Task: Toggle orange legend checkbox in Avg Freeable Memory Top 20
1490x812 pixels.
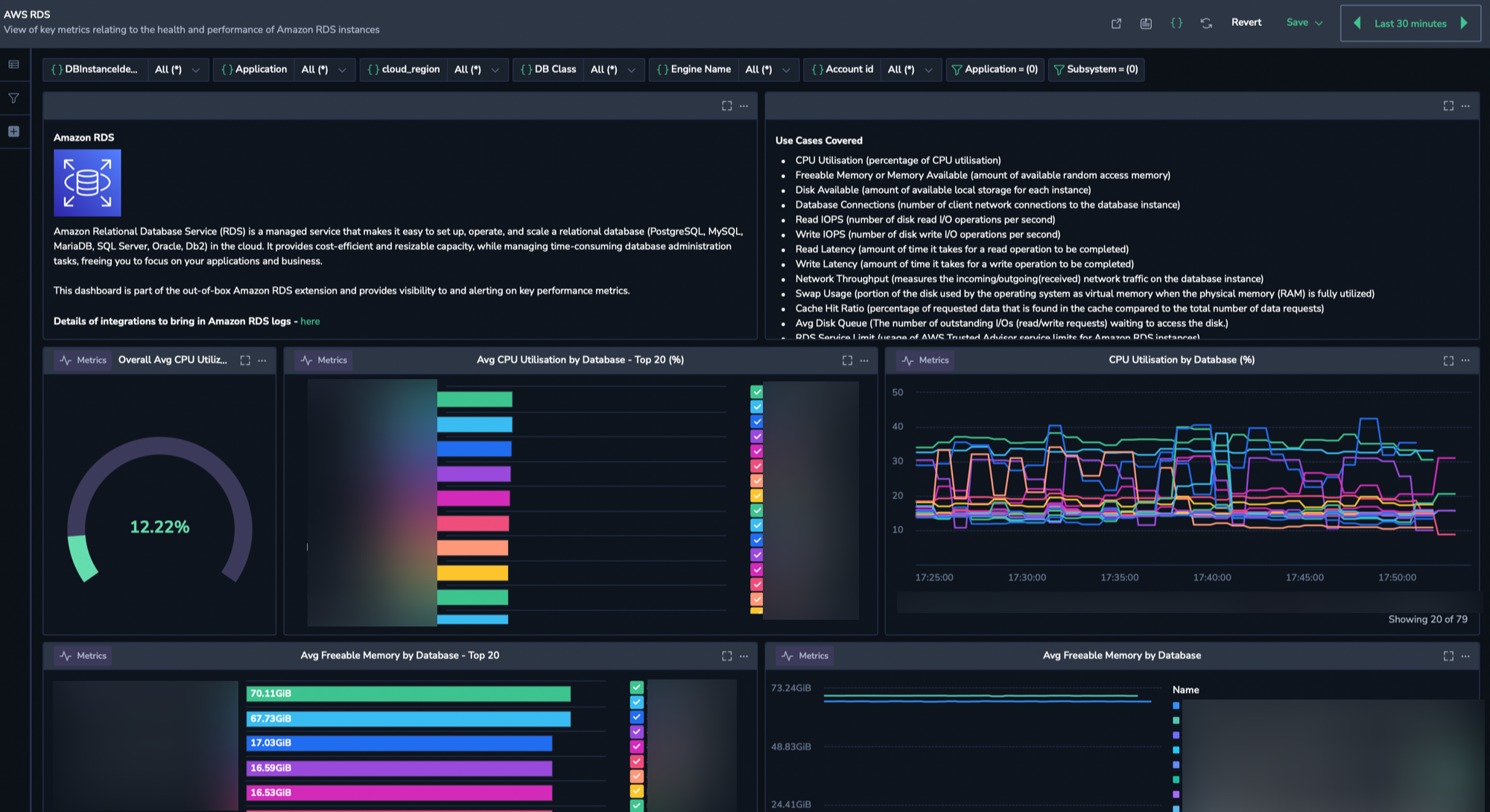Action: [636, 776]
